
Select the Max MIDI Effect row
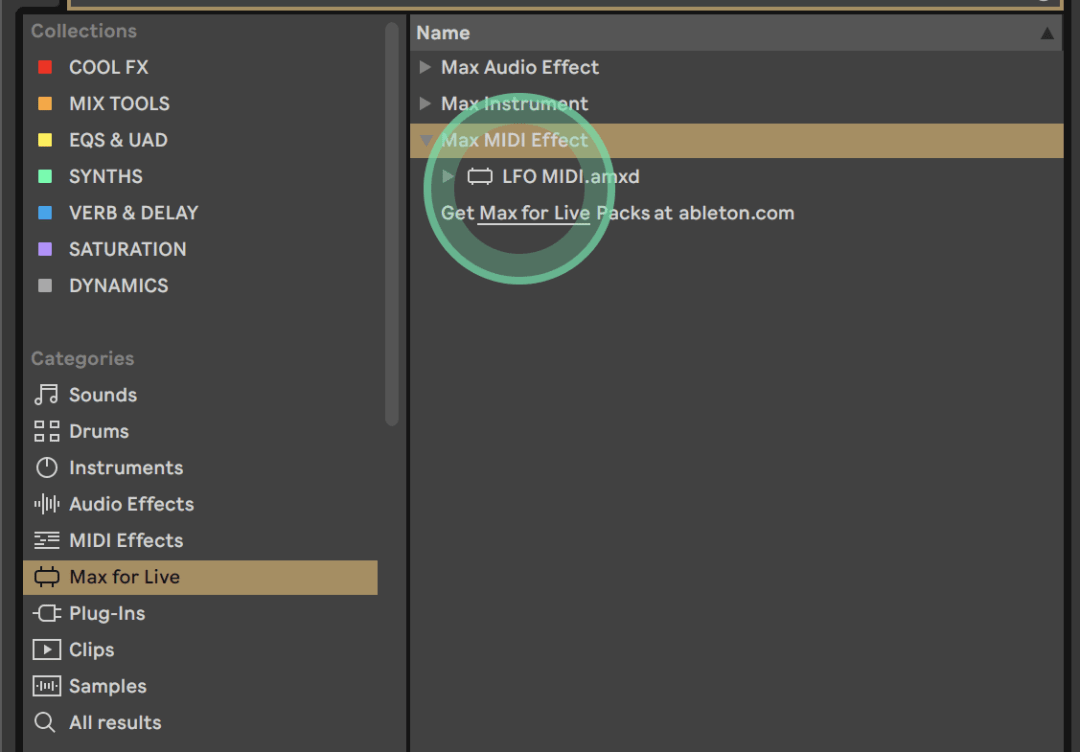pyautogui.click(x=736, y=140)
